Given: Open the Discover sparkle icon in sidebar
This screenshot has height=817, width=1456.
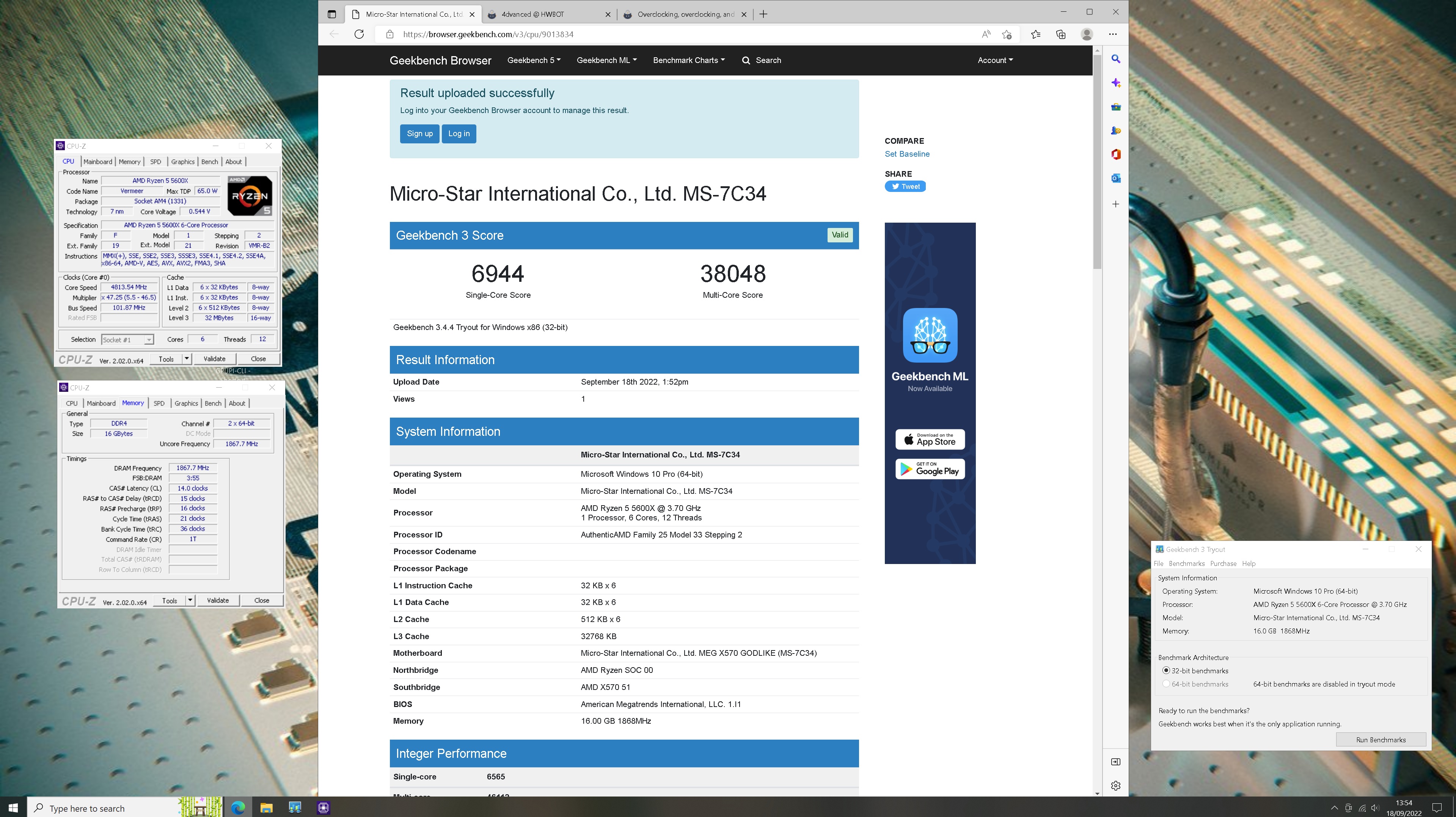Looking at the screenshot, I should click(x=1116, y=83).
